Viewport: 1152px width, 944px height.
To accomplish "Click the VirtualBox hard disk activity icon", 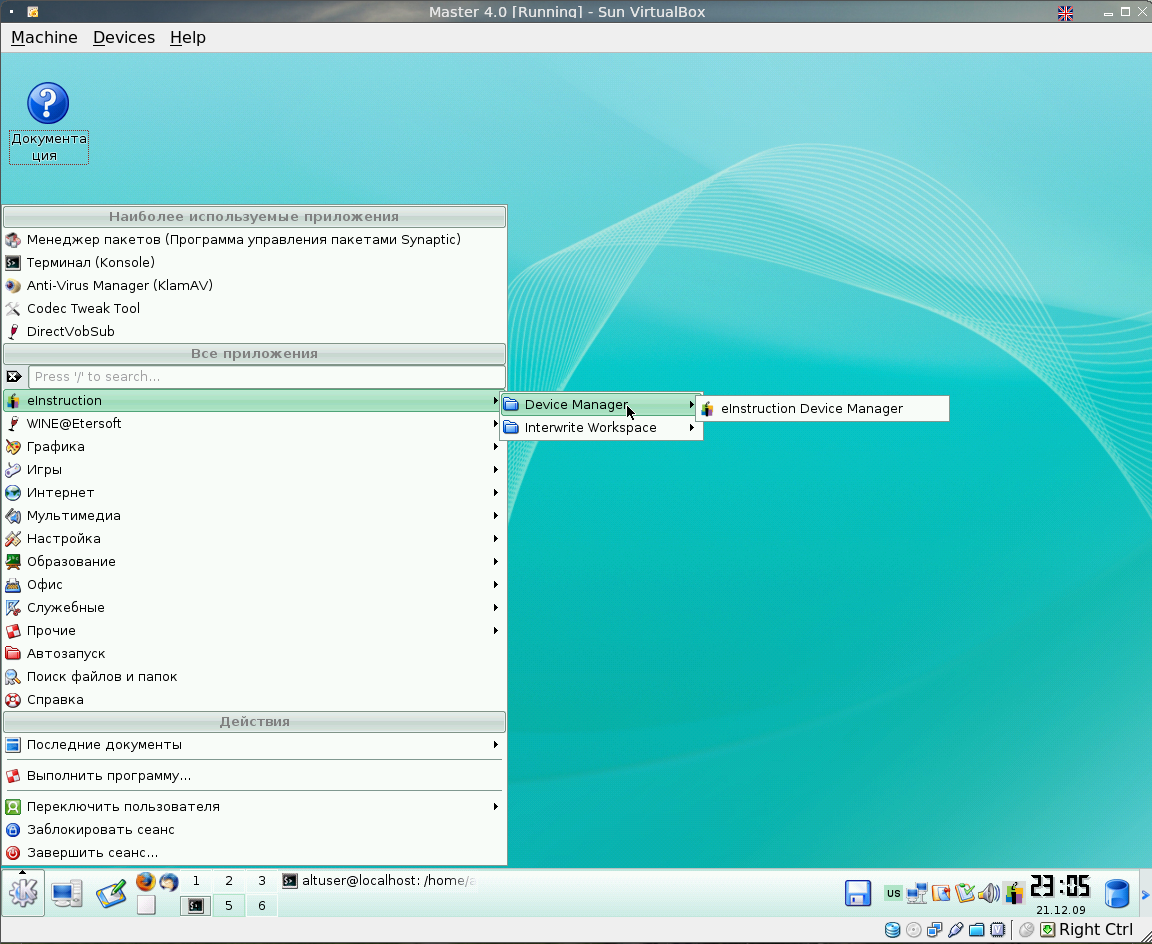I will [892, 930].
